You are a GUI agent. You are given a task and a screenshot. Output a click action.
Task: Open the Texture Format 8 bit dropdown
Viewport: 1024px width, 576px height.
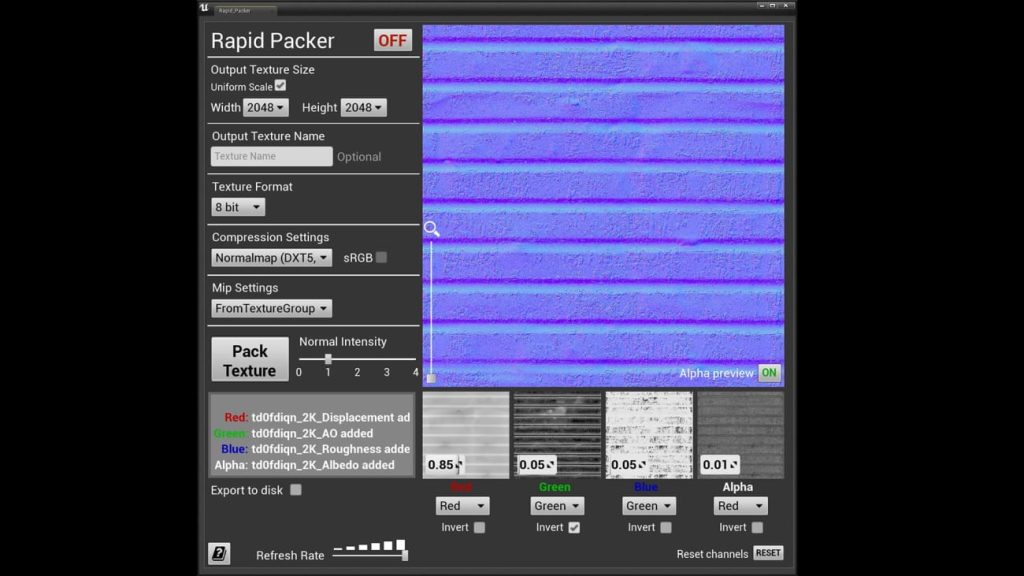point(238,207)
